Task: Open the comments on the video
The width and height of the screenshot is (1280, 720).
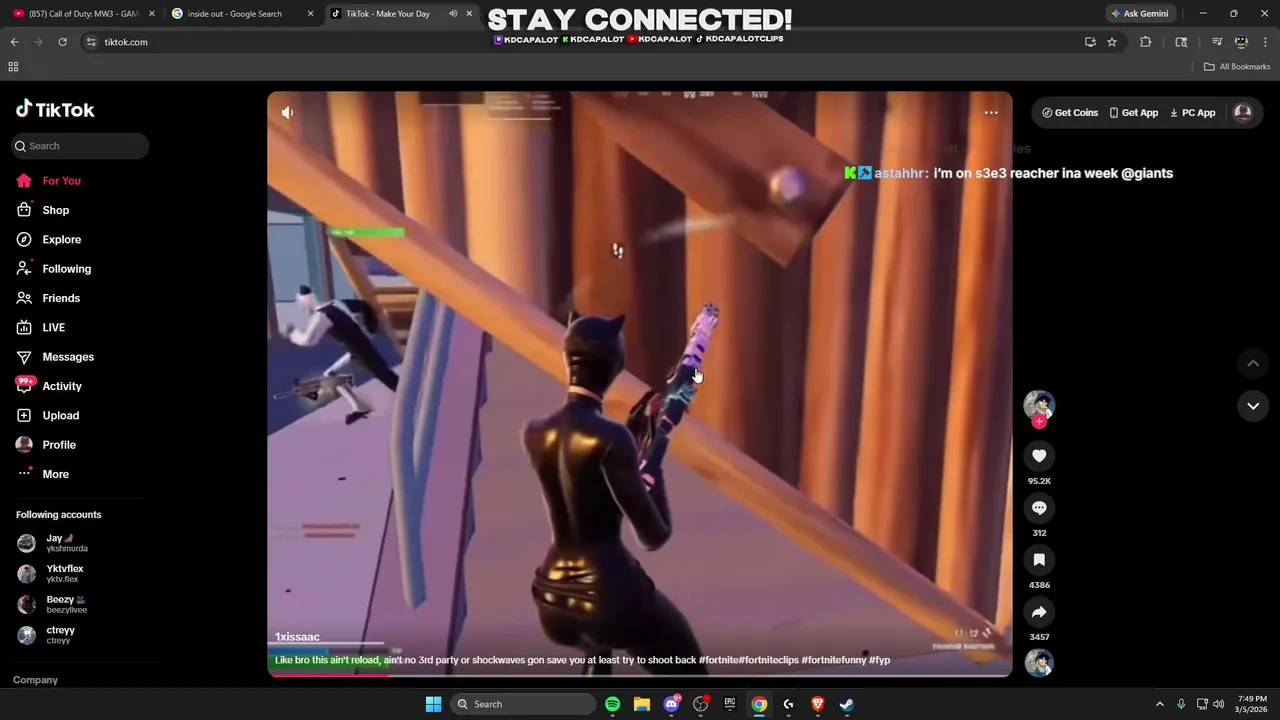Action: pos(1039,508)
